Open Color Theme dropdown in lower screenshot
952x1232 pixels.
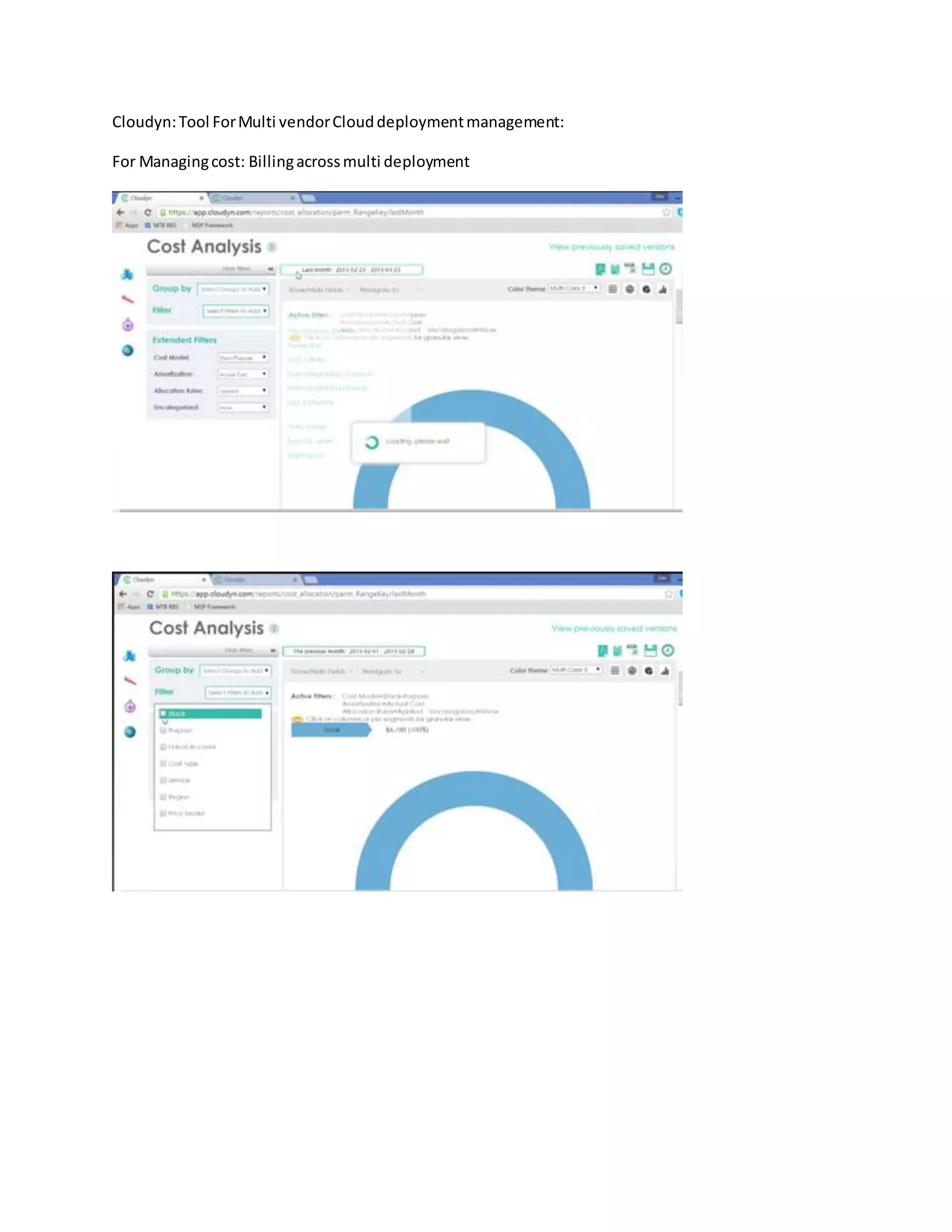coord(576,670)
